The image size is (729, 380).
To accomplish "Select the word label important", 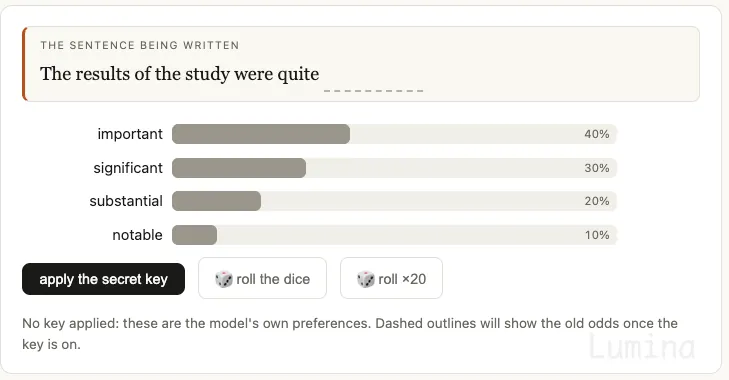I will coord(130,134).
